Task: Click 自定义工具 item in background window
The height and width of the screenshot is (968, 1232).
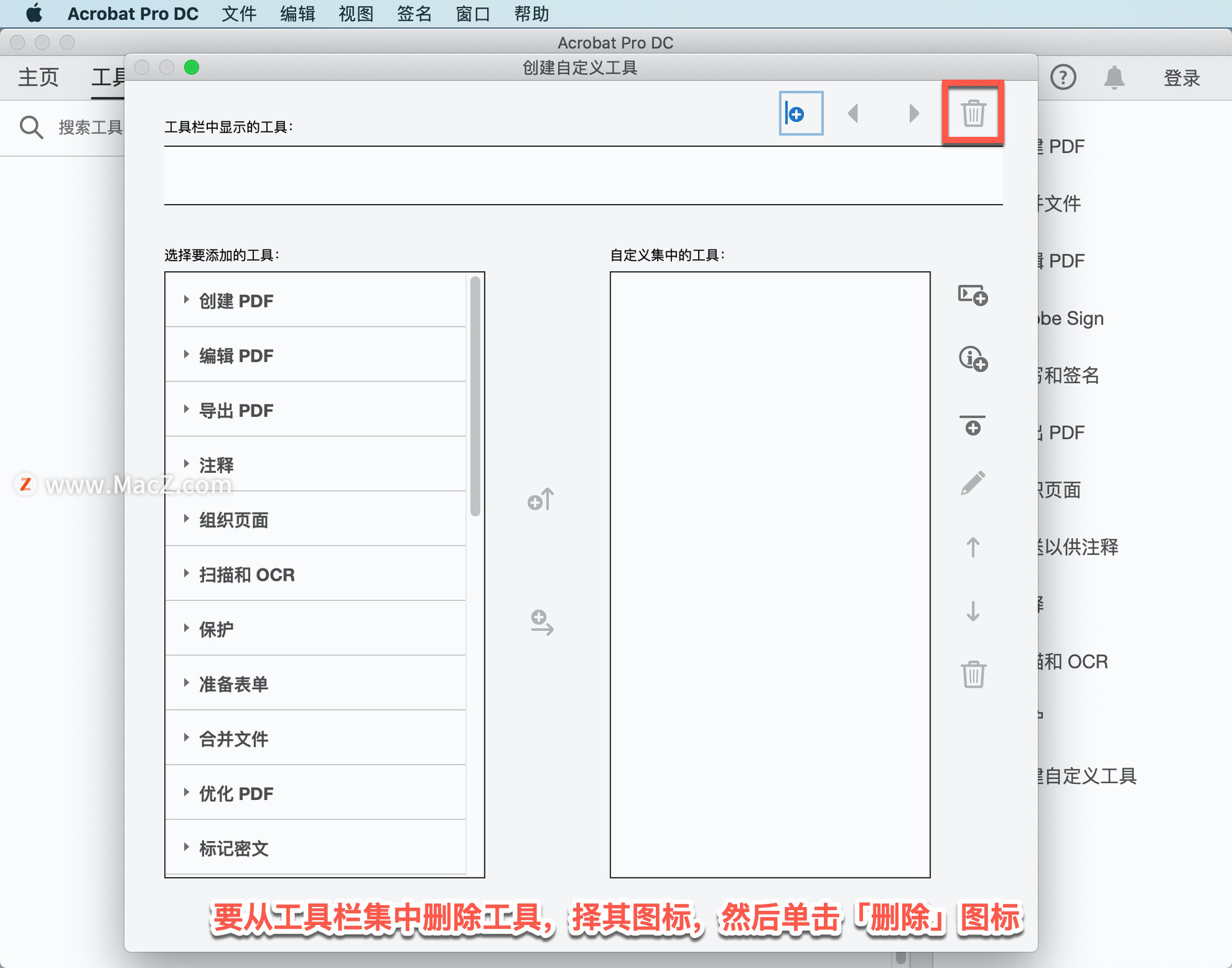Action: coord(1090,776)
